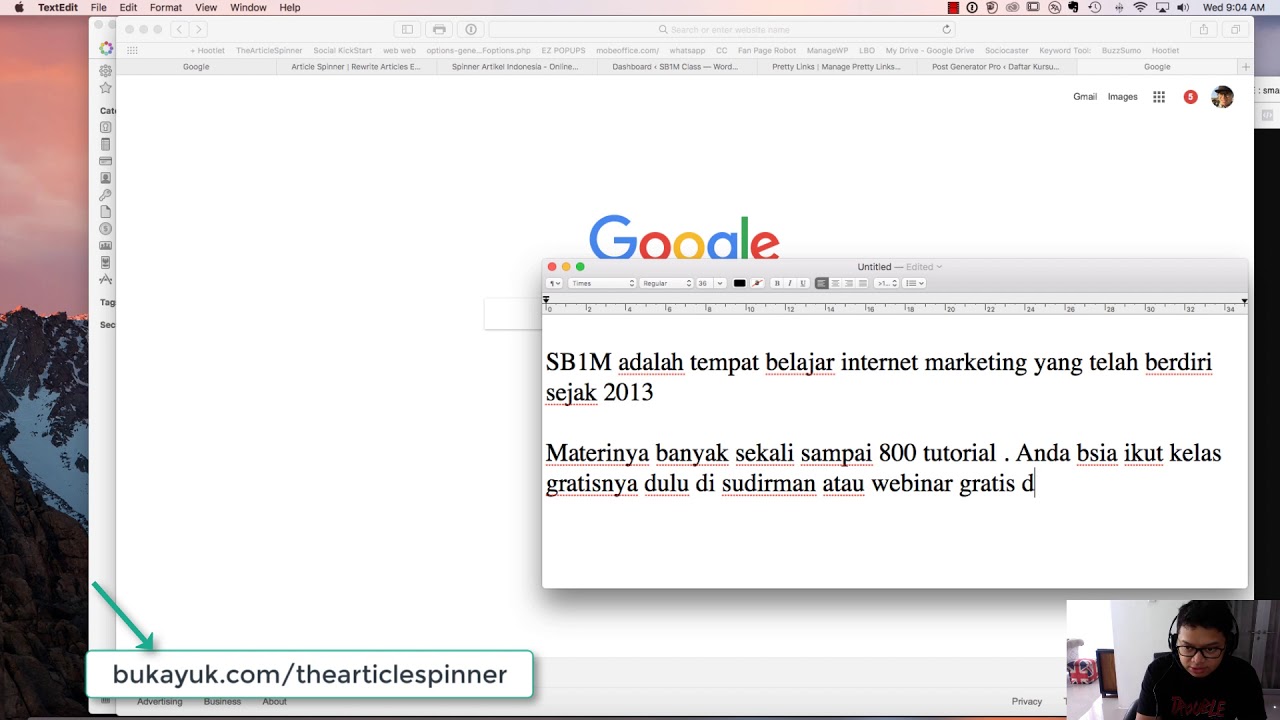Click the Evernote elephant icon in menu bar
Viewport: 1280px width, 720px height.
[1073, 7]
